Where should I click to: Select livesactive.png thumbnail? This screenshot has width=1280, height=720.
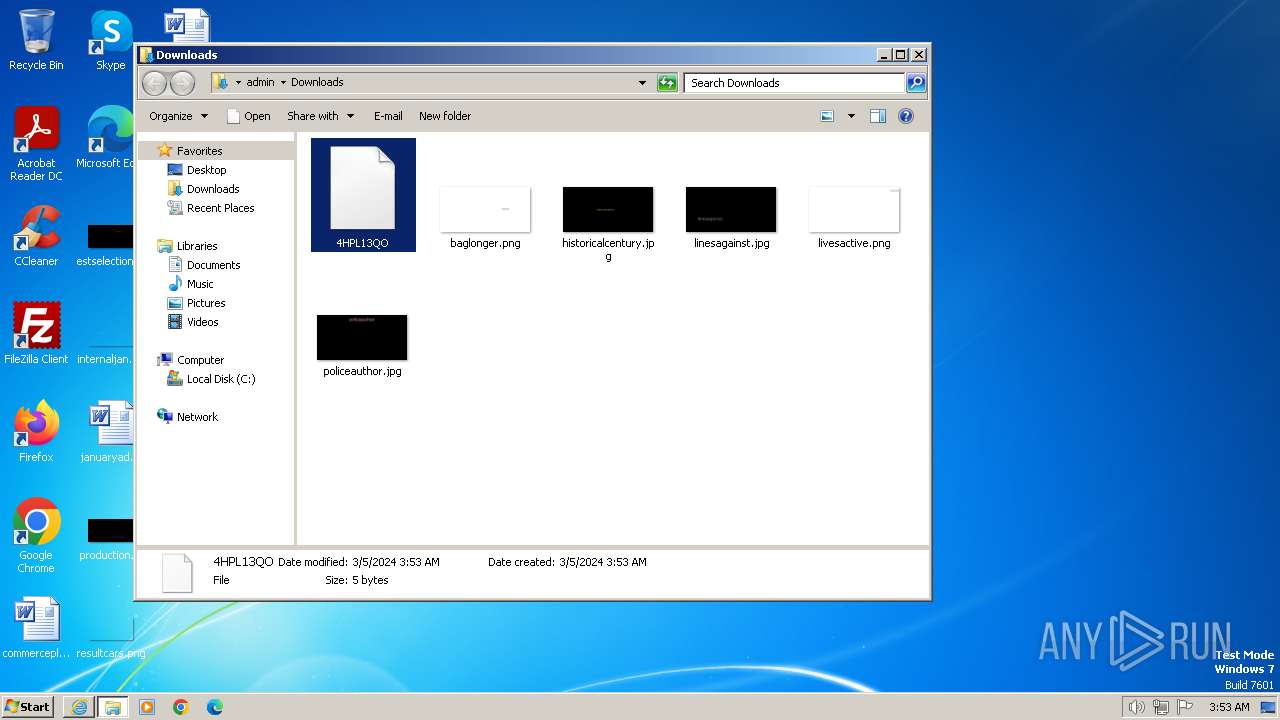pos(854,209)
